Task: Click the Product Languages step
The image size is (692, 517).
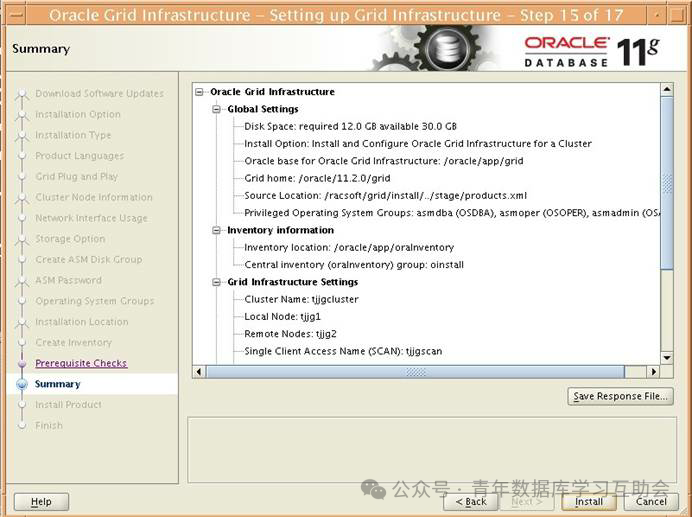Action: 79,155
